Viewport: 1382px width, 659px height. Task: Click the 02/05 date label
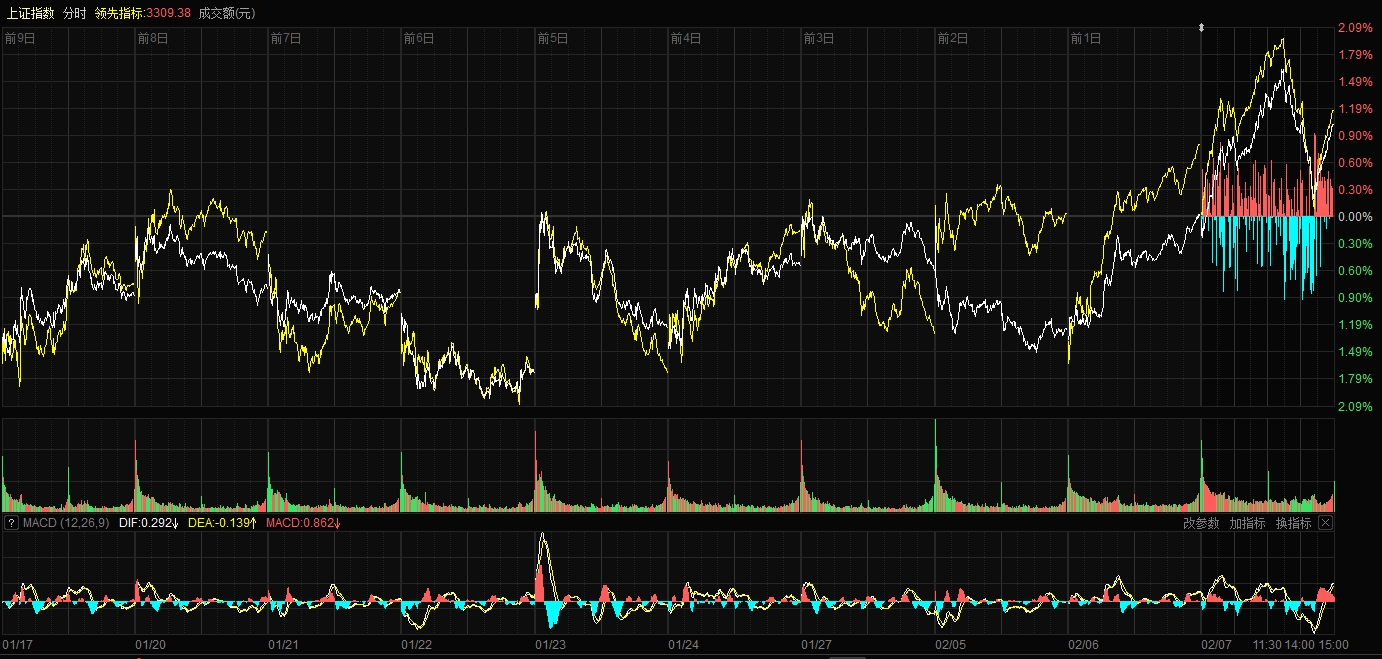click(950, 645)
